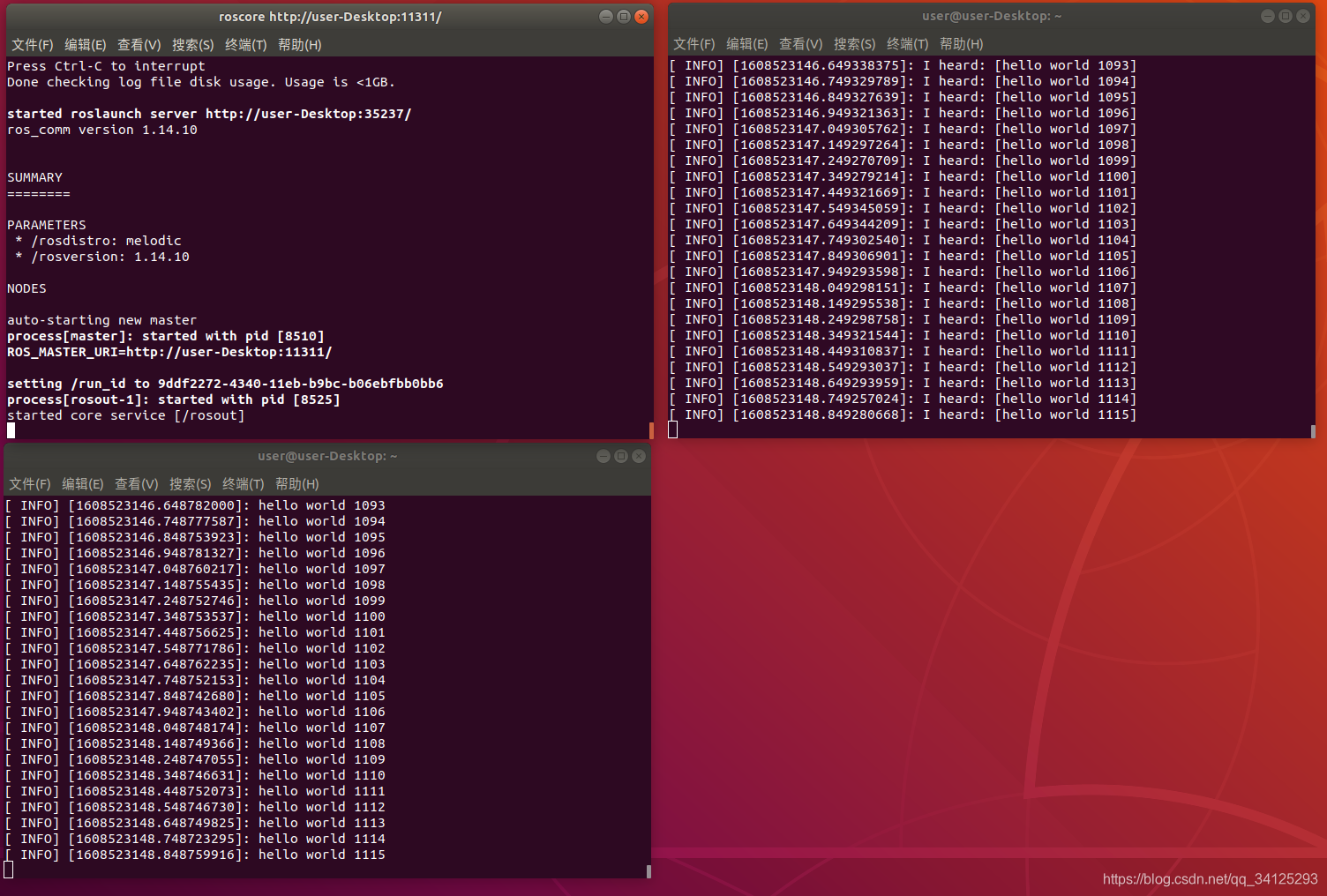Open 编辑(E) menu in roscore terminal
This screenshot has height=896, width=1327.
(86, 45)
